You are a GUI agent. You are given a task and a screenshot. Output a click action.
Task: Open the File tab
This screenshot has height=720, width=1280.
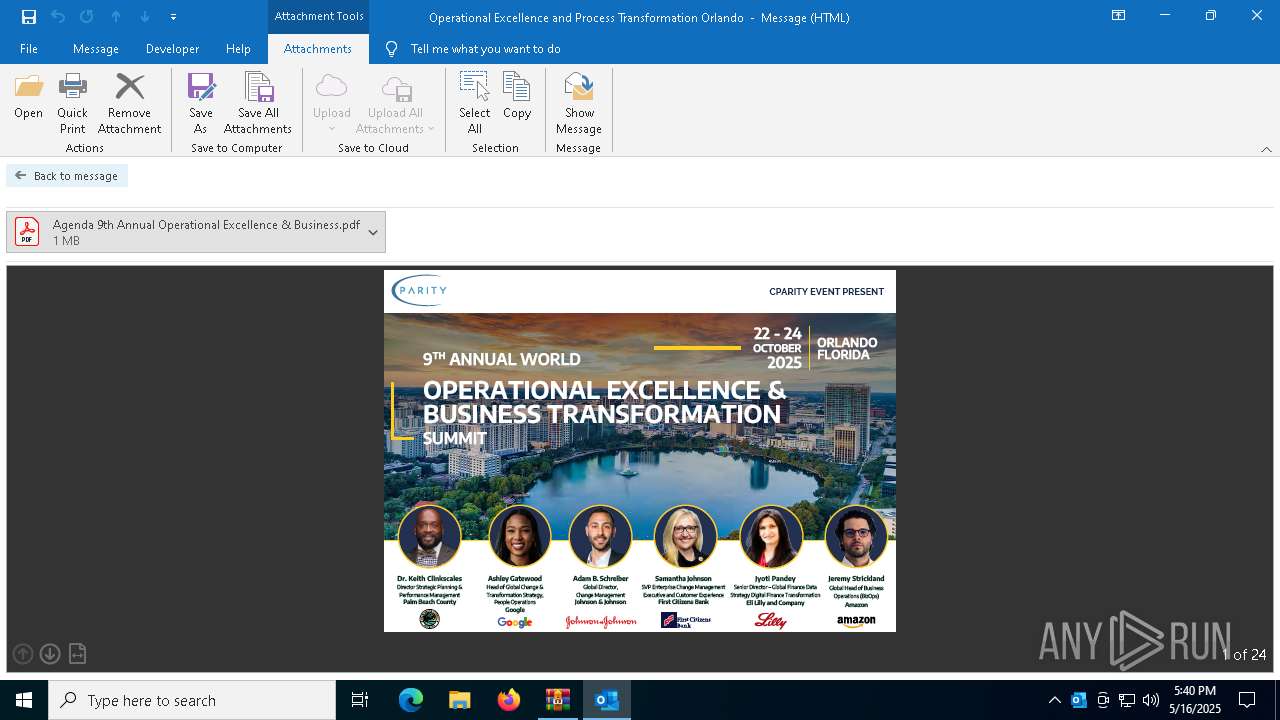pos(29,49)
